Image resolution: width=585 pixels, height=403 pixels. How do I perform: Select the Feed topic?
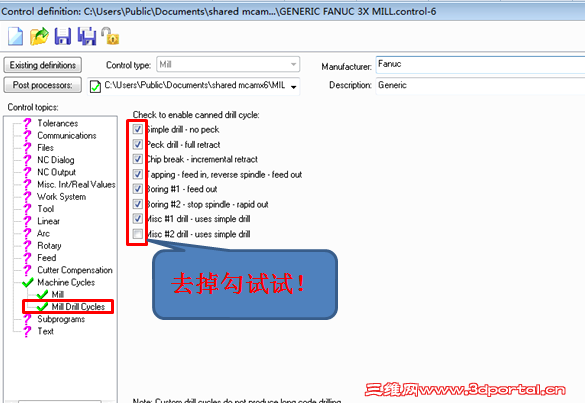coord(47,258)
